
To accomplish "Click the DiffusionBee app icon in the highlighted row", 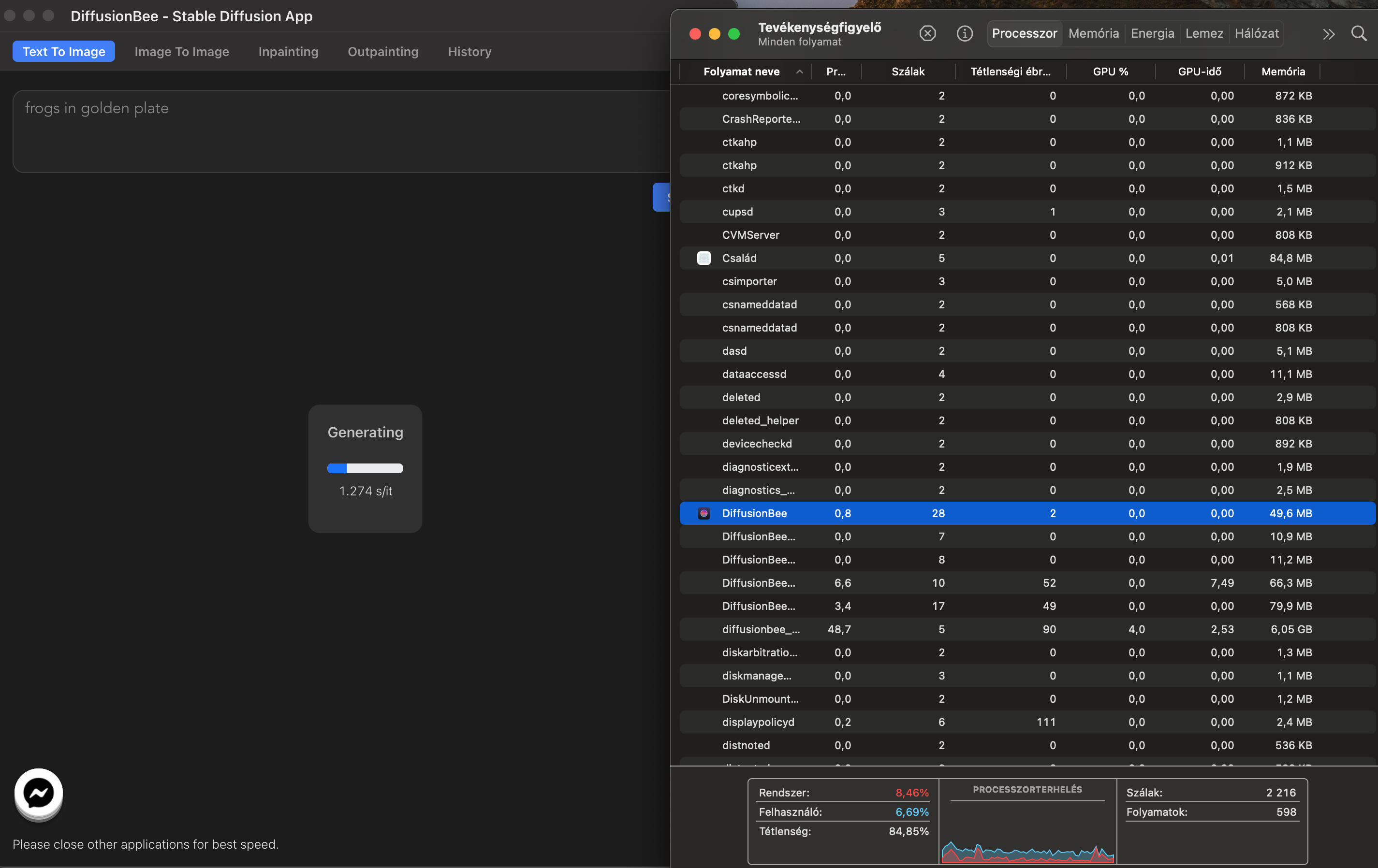I will click(704, 513).
